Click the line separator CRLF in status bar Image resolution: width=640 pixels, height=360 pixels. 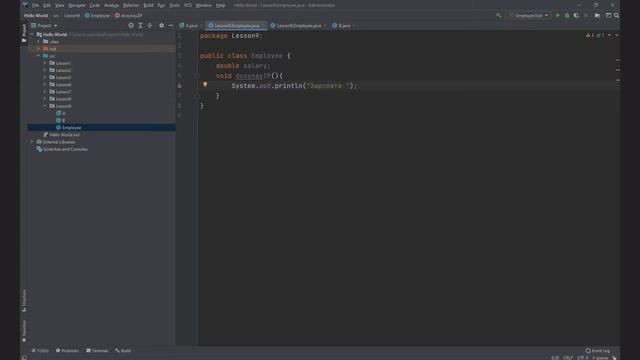coord(568,358)
